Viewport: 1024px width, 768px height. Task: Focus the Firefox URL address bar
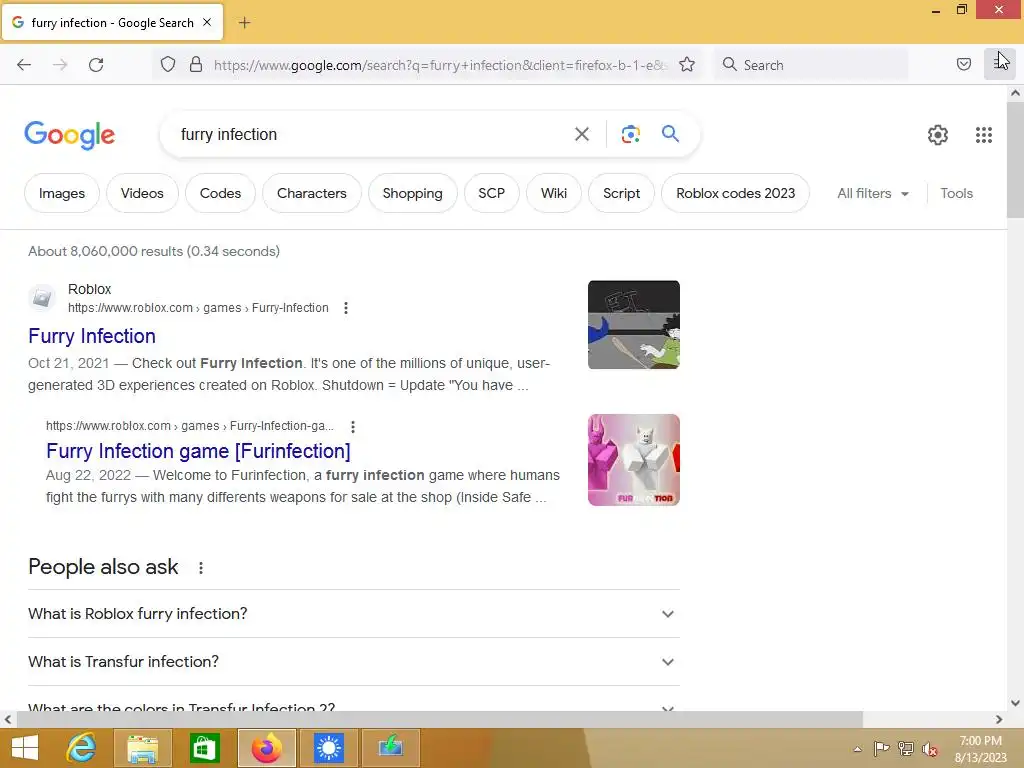[x=440, y=65]
